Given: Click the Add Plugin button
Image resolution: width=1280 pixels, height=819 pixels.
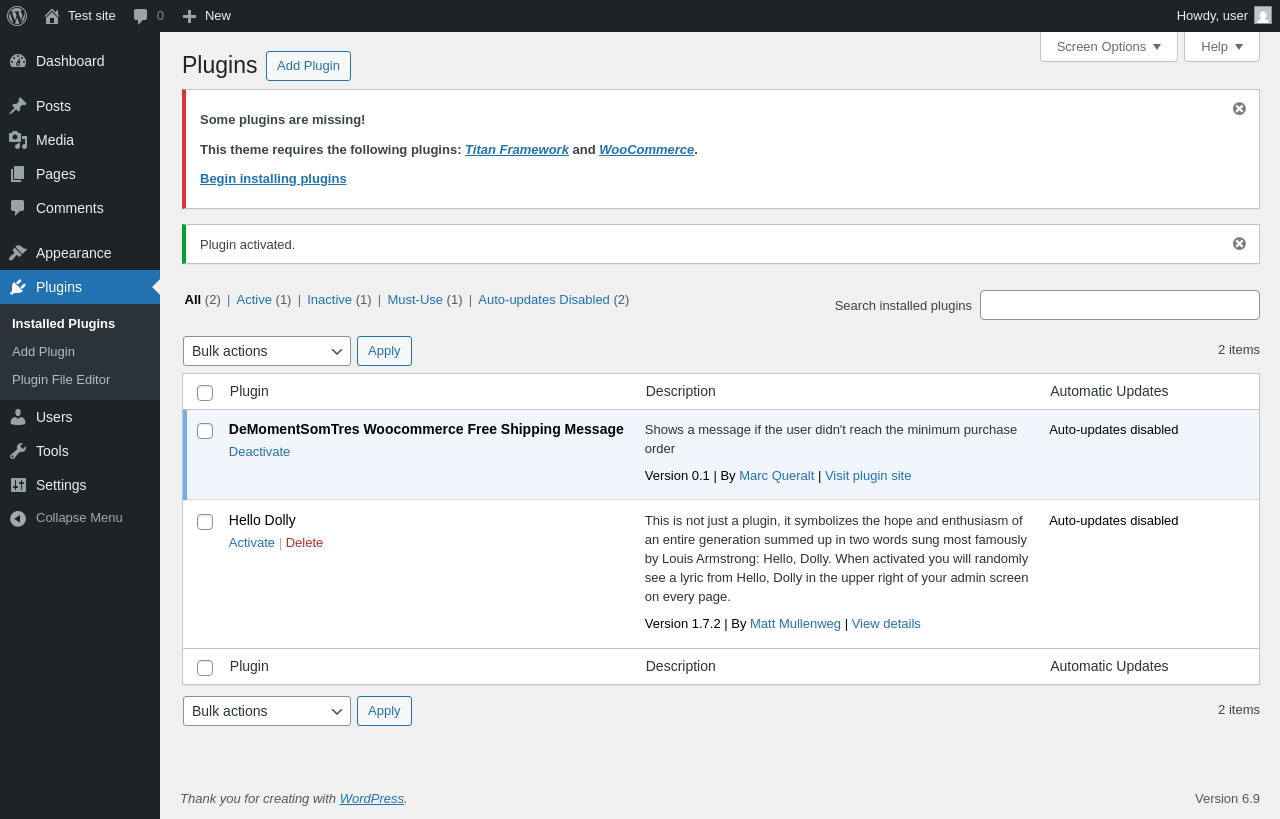Looking at the screenshot, I should coord(308,66).
